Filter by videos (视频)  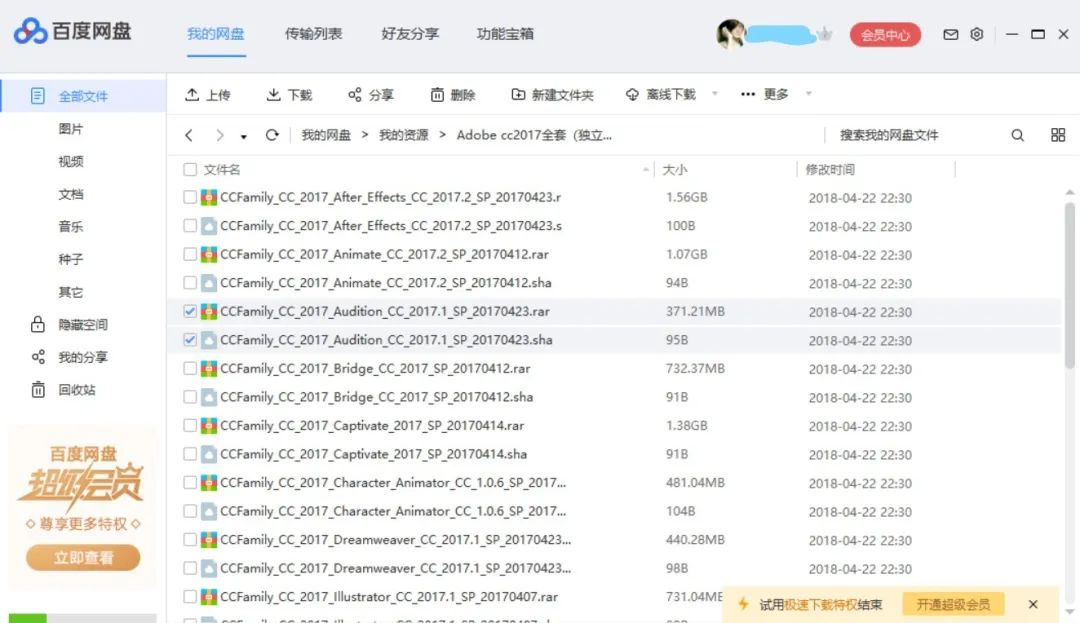pyautogui.click(x=71, y=162)
